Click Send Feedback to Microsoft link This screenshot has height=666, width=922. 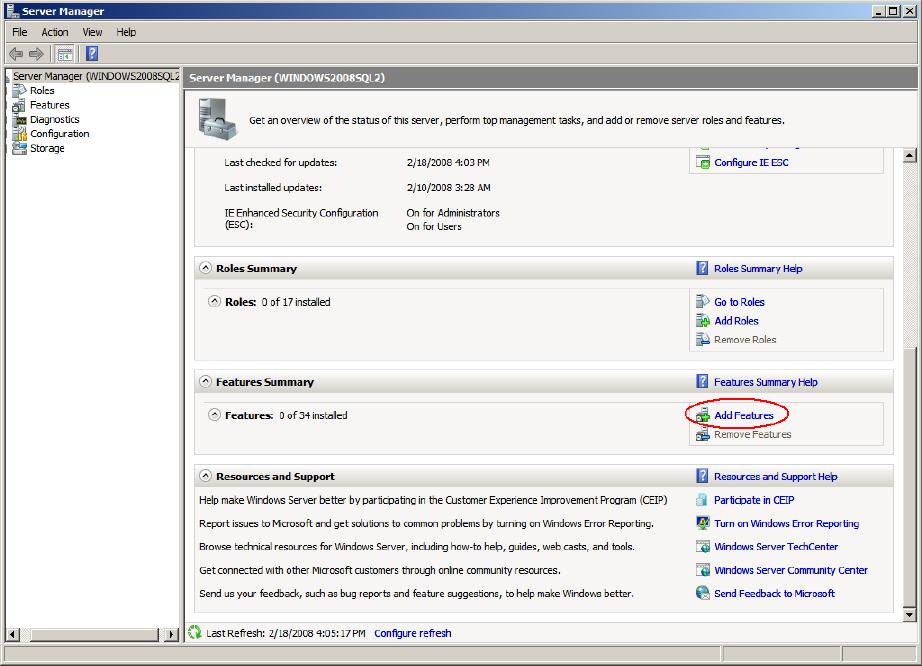[x=774, y=594]
